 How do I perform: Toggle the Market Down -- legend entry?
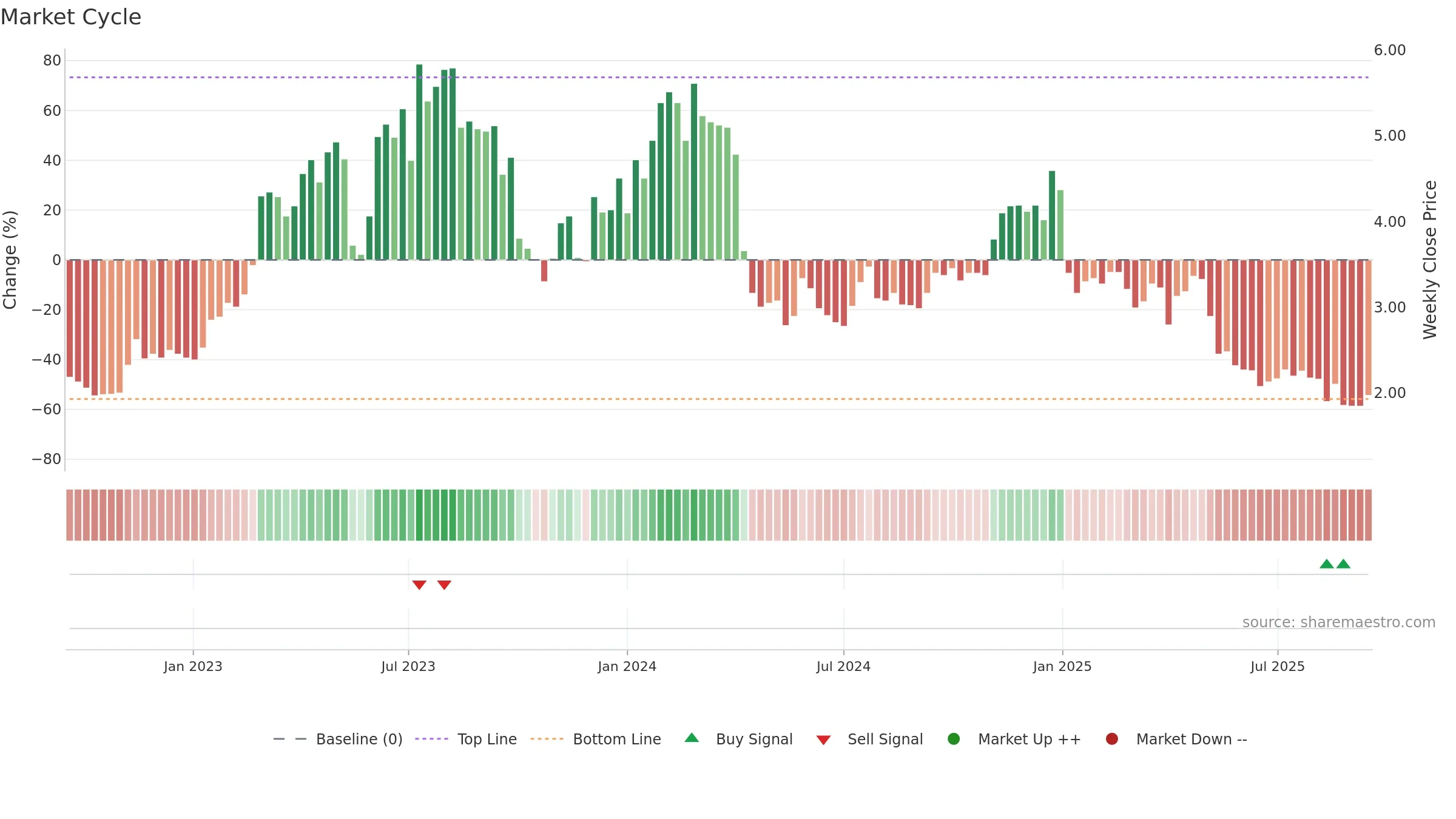point(1176,739)
